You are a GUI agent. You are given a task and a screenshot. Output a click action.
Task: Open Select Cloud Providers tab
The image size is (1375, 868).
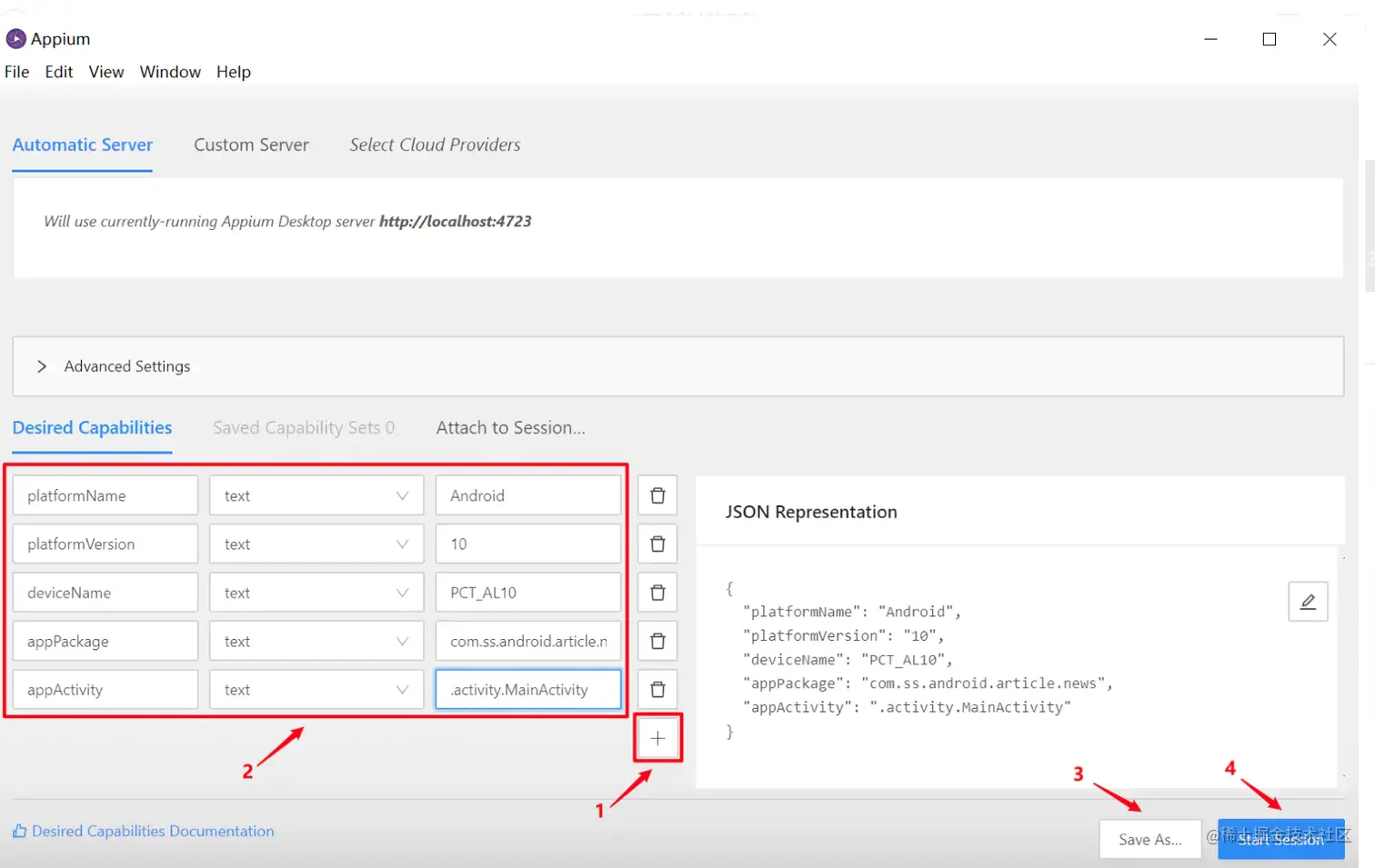[435, 145]
